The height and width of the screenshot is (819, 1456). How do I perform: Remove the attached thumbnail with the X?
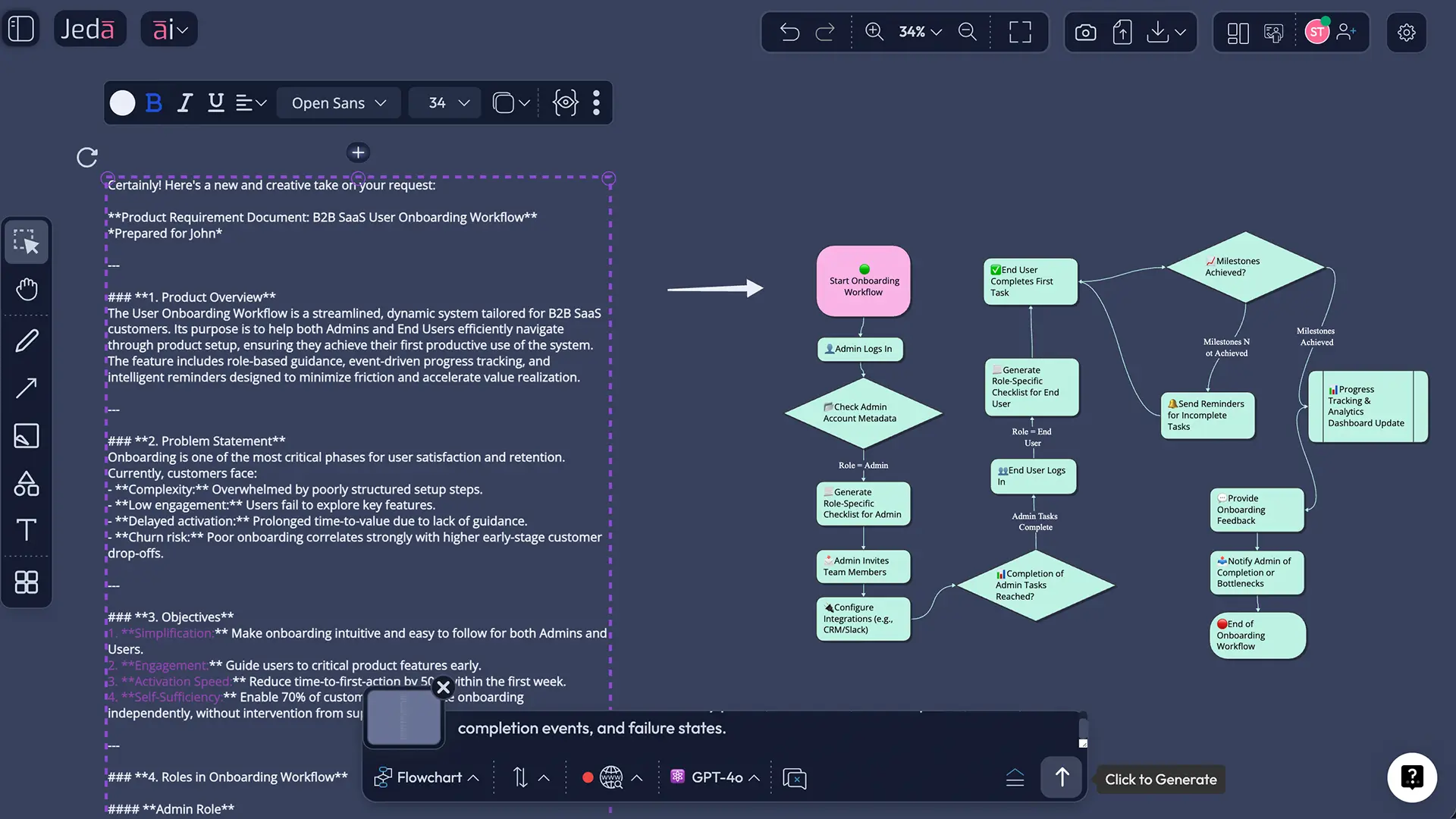tap(444, 688)
